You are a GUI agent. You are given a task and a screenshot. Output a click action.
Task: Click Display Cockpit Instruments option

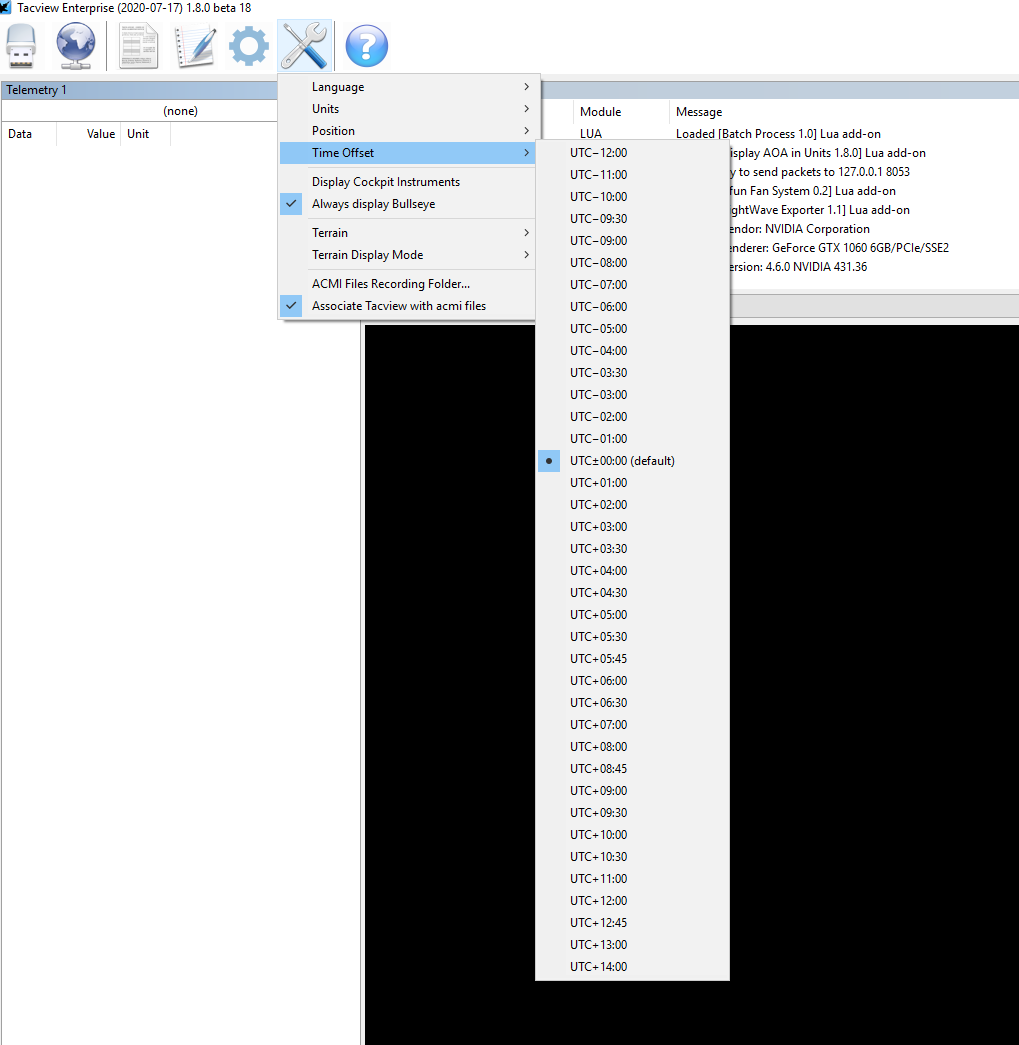(407, 182)
